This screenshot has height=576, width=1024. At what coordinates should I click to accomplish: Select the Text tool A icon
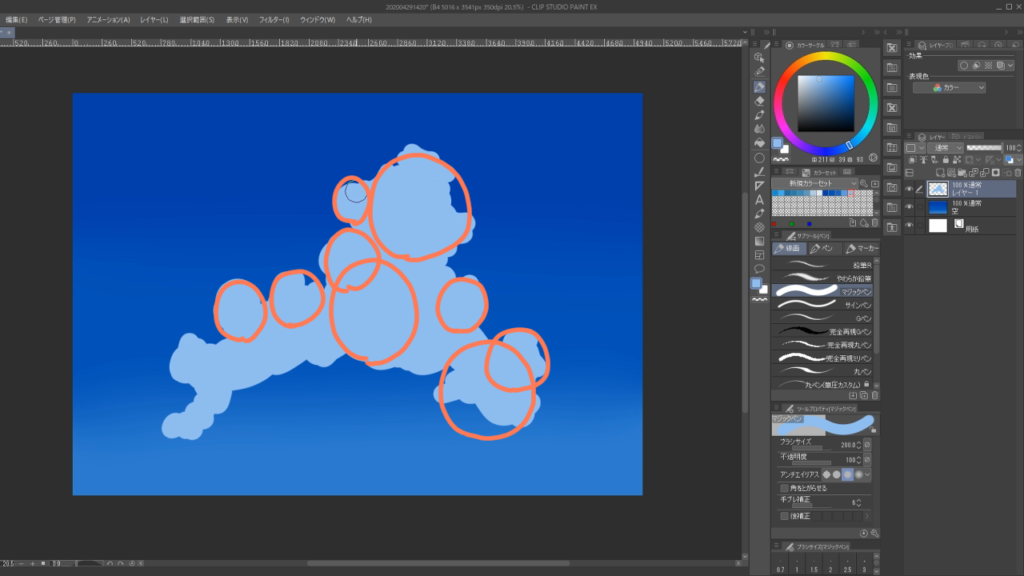click(x=759, y=200)
